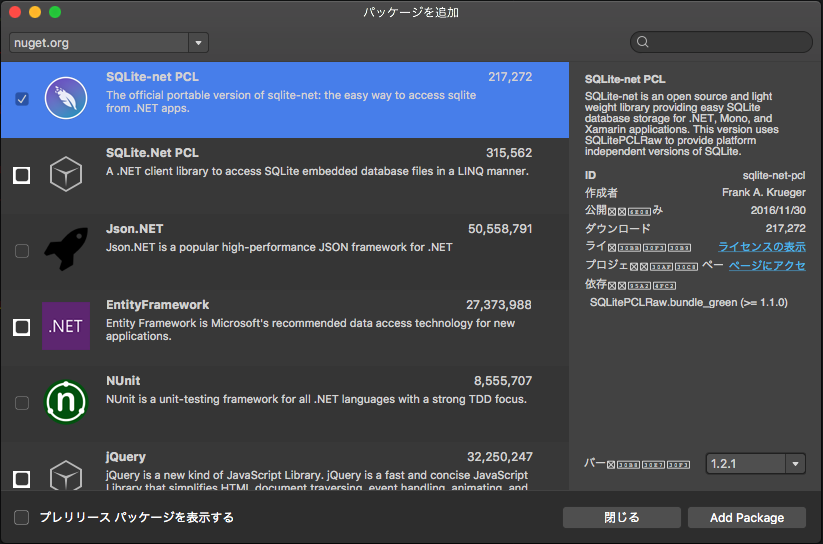Check the Json.NET package checkbox
Image resolution: width=823 pixels, height=544 pixels.
22,251
